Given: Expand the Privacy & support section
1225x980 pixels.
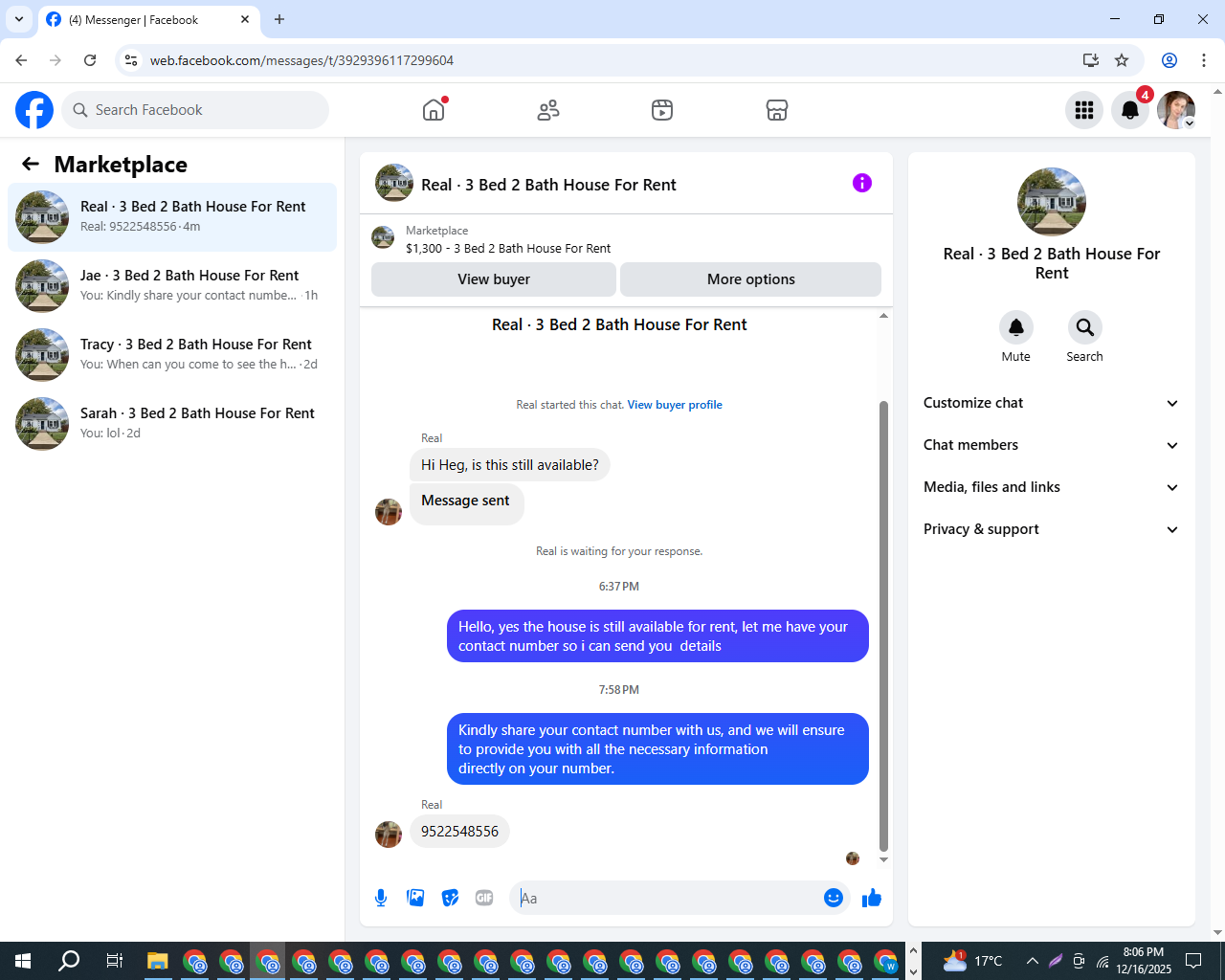Looking at the screenshot, I should coord(1051,529).
